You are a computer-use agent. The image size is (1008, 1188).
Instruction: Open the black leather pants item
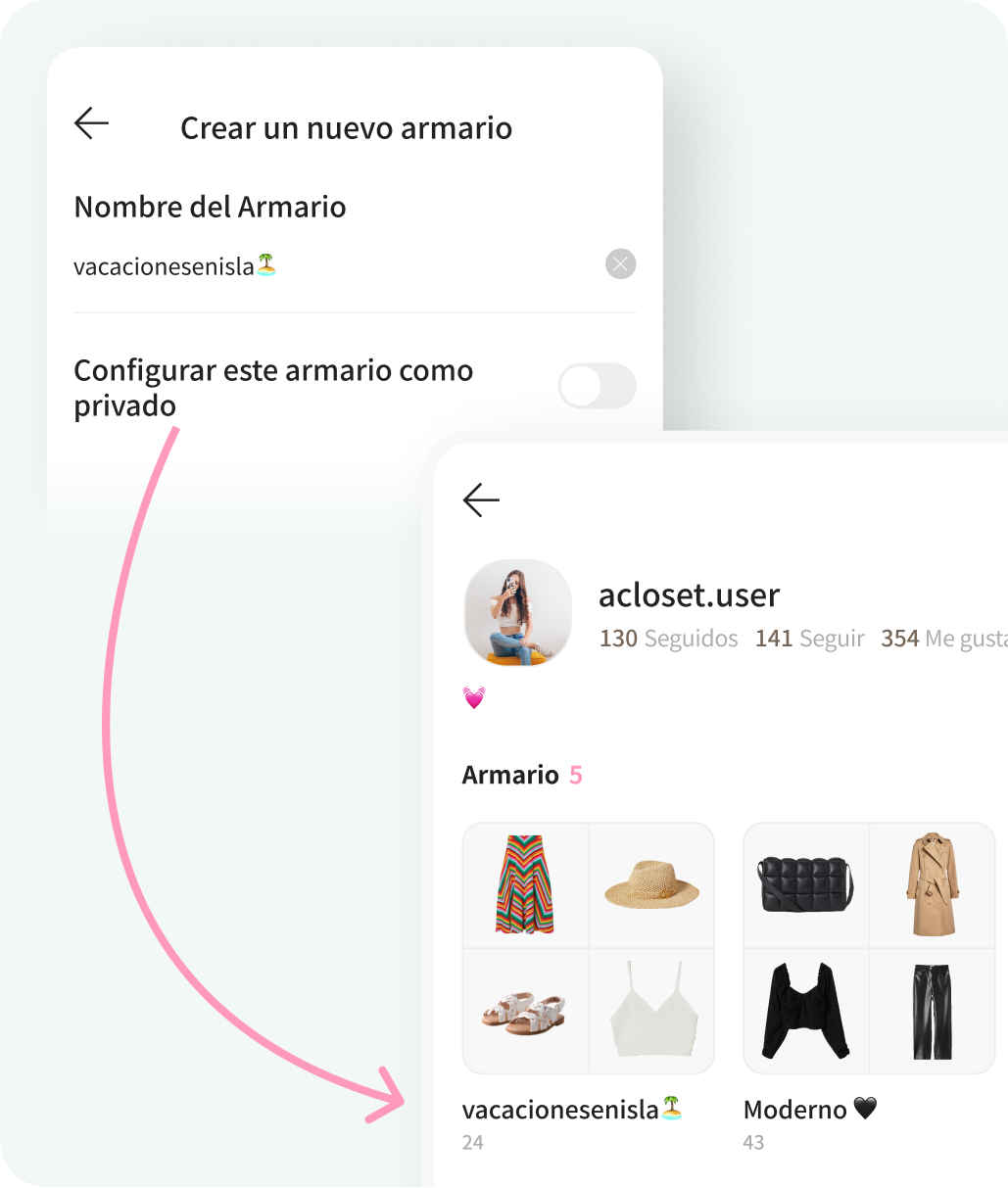(x=933, y=1012)
